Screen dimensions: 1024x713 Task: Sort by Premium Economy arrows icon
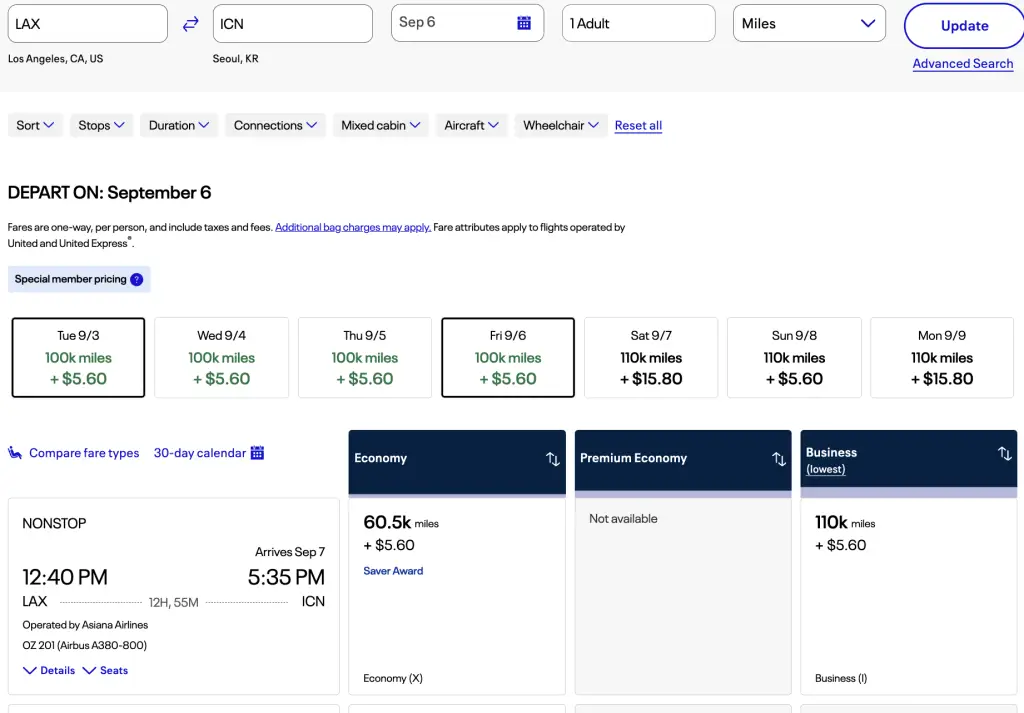click(778, 459)
